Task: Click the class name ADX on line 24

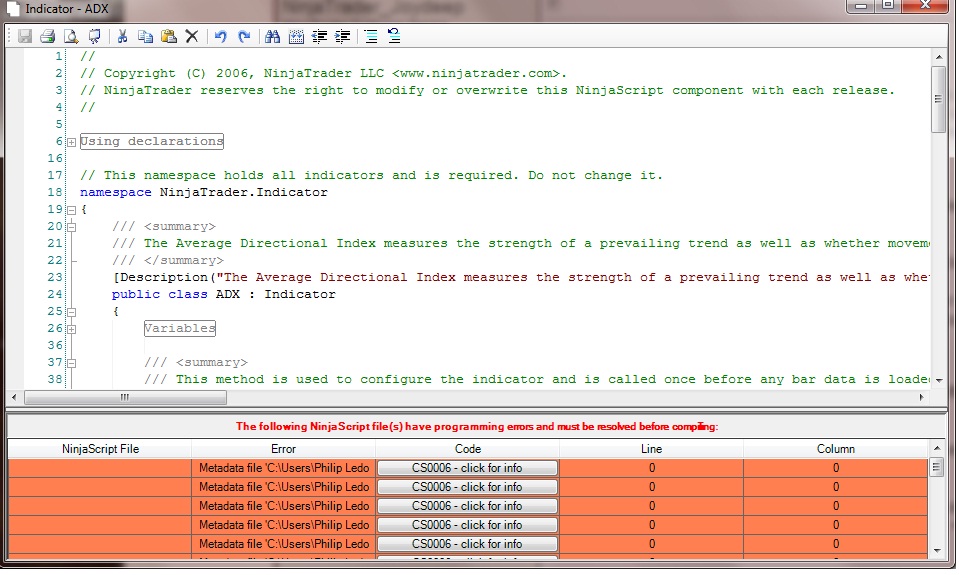Action: [x=228, y=294]
